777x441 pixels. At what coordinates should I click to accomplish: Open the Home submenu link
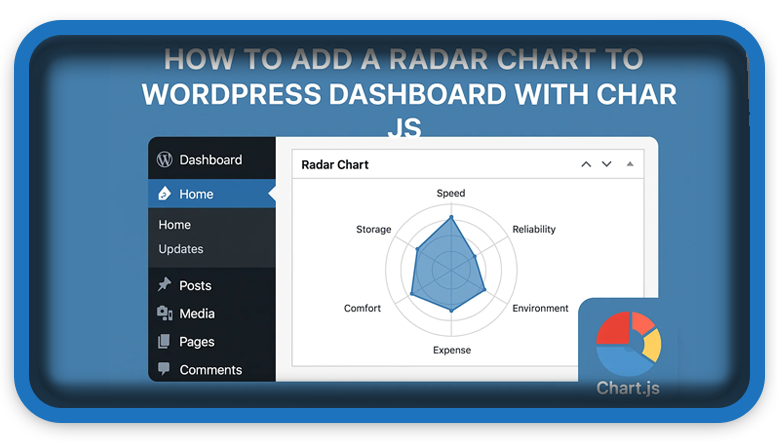174,225
